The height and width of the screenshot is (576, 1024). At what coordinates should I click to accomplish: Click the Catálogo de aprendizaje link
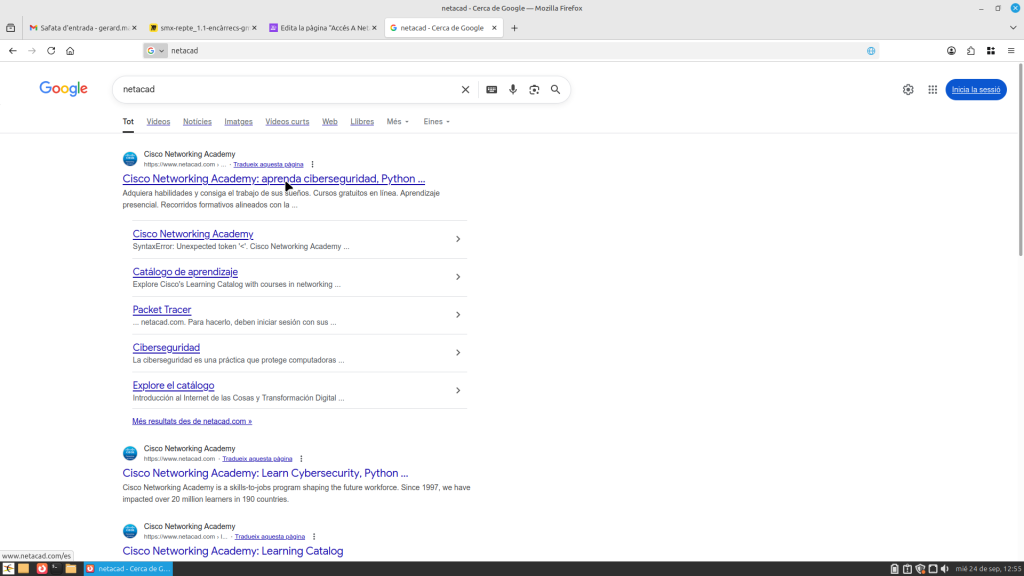[185, 272]
